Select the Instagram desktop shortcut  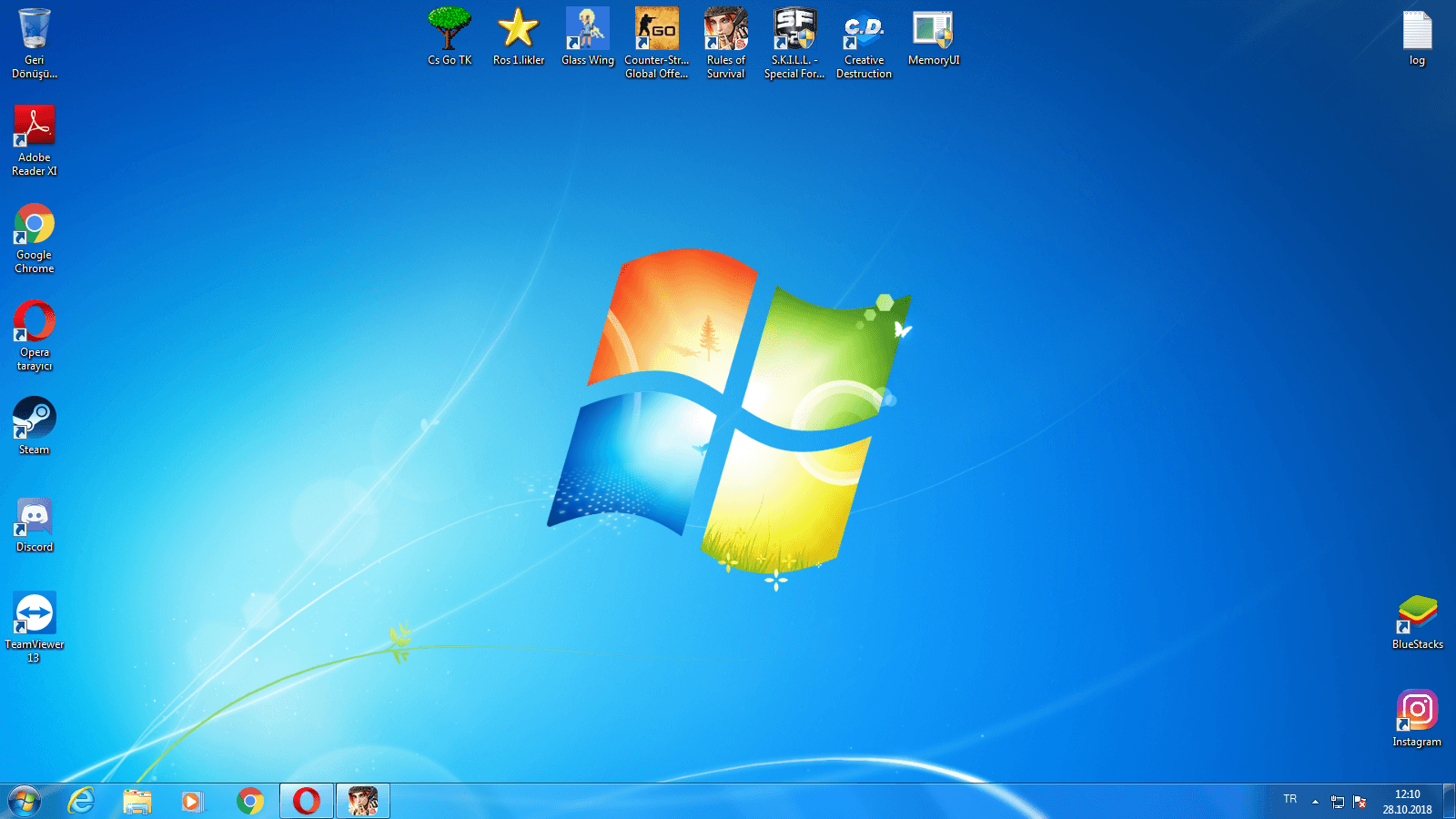coord(1417,718)
